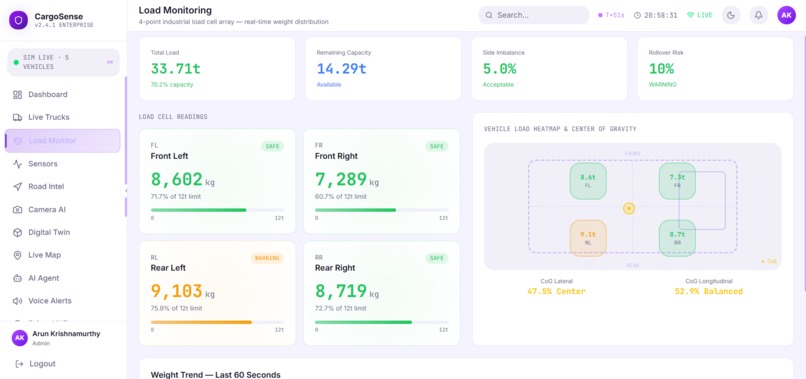The image size is (806, 379).
Task: Click the 8.7t RR heatmap cell
Action: 677,238
